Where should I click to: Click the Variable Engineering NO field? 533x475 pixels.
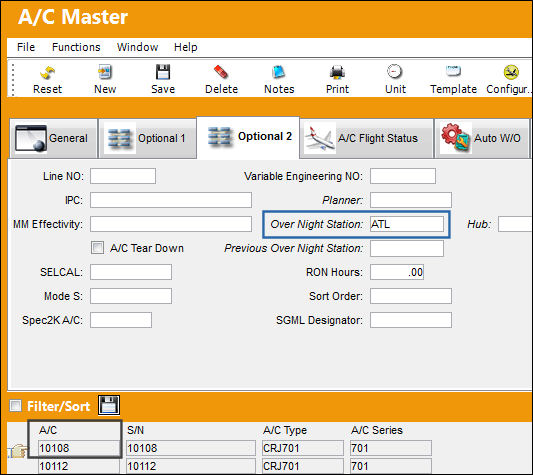click(403, 176)
